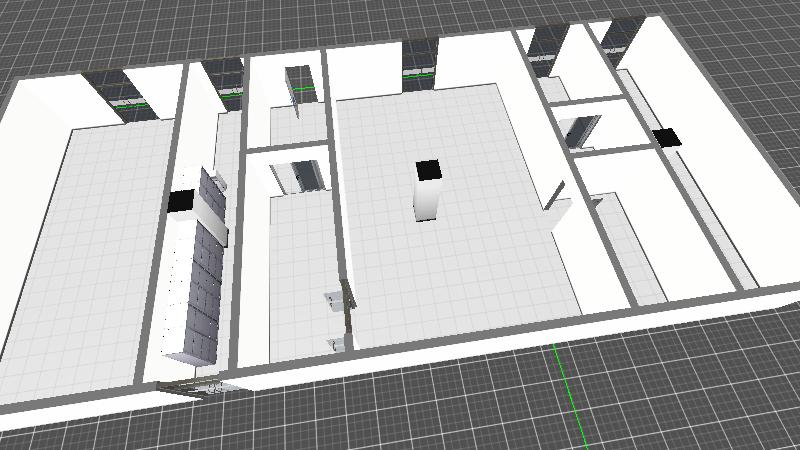Click the door at the bottom-left exterior wall
Image resolution: width=800 pixels, height=450 pixels.
[195, 388]
